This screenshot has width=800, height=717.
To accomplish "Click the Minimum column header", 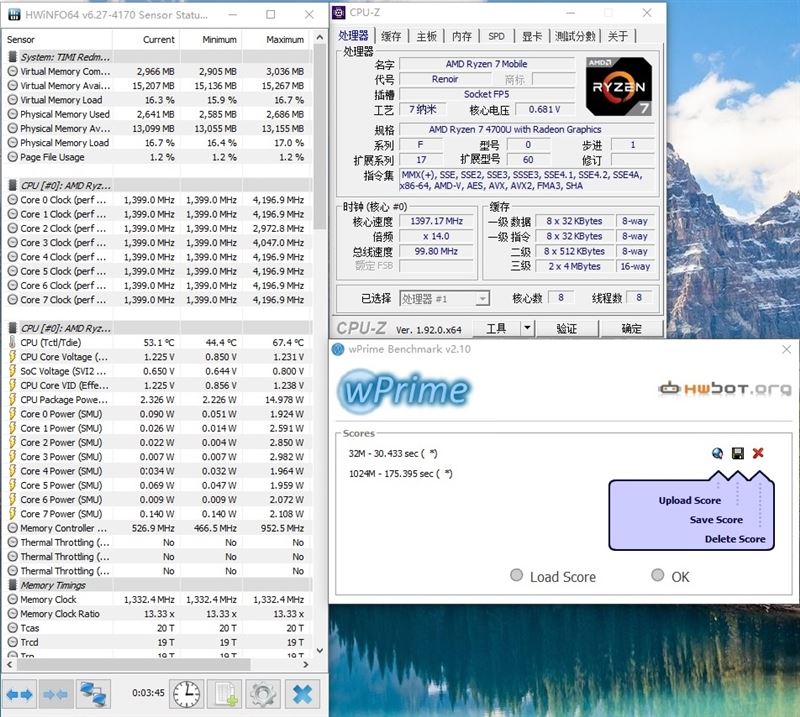I will coord(211,40).
